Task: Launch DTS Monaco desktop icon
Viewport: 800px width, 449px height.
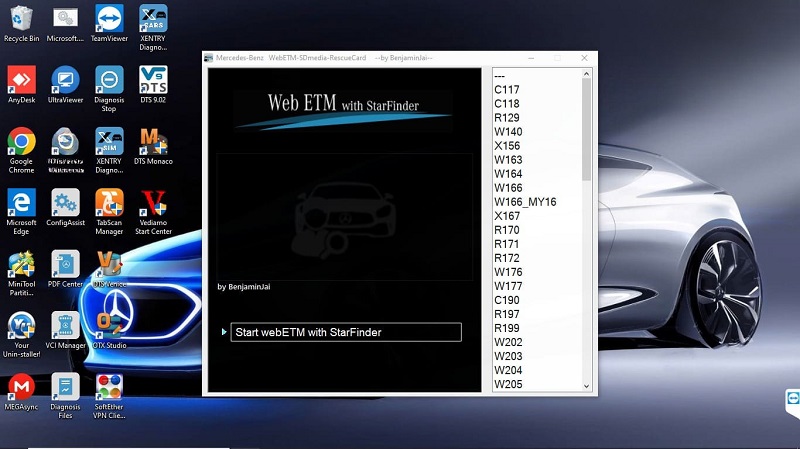Action: pos(153,146)
